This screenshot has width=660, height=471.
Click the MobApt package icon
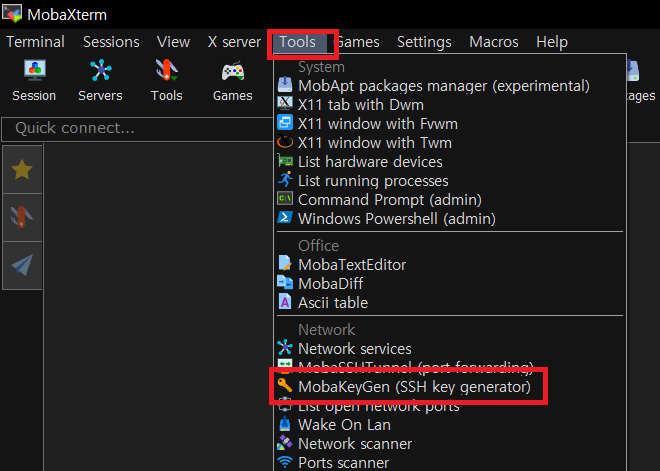[285, 85]
